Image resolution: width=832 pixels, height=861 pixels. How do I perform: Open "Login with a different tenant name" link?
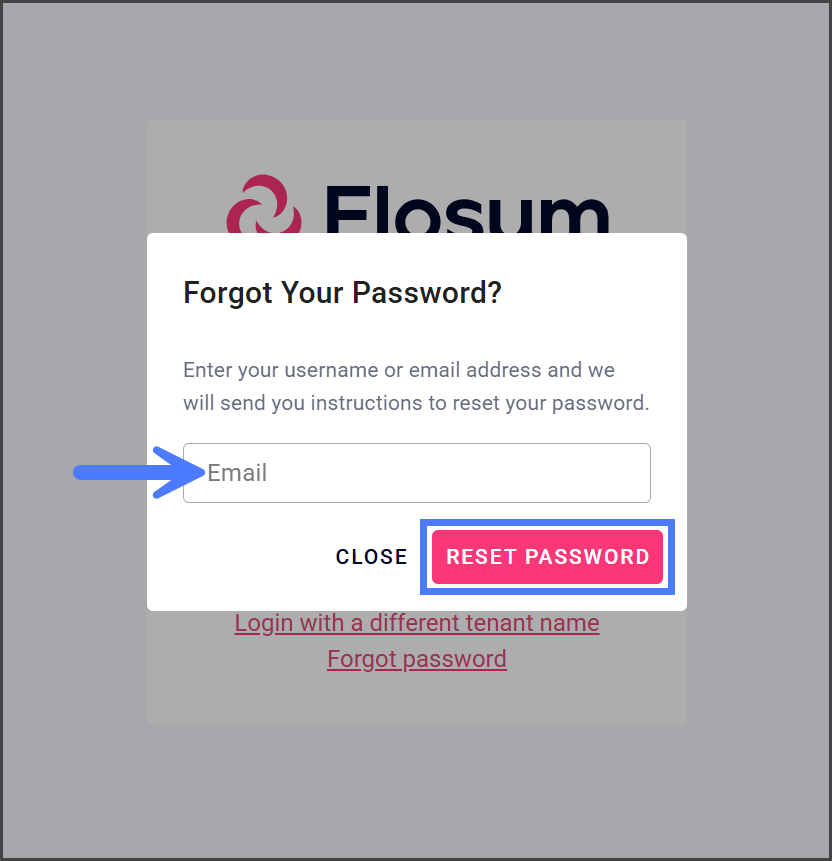coord(417,623)
